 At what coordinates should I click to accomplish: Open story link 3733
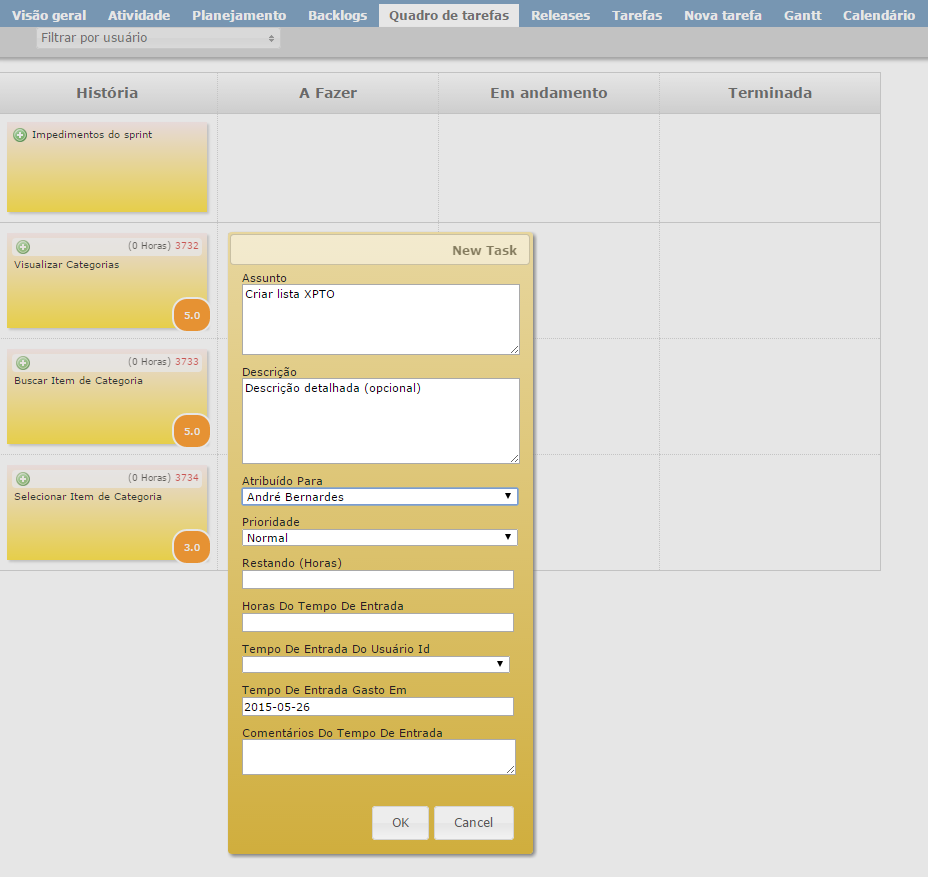(186, 362)
